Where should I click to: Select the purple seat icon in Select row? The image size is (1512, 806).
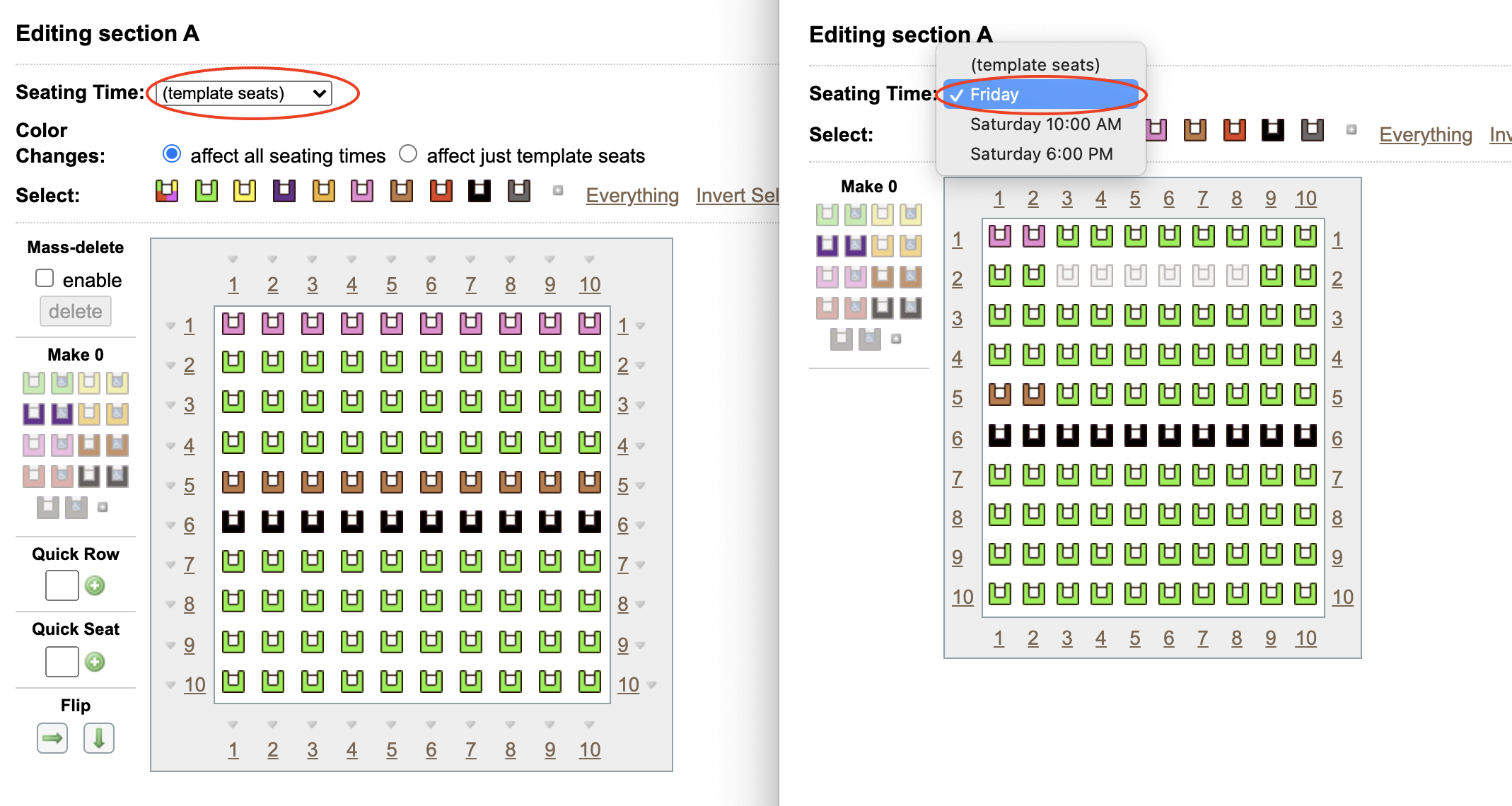[x=284, y=191]
